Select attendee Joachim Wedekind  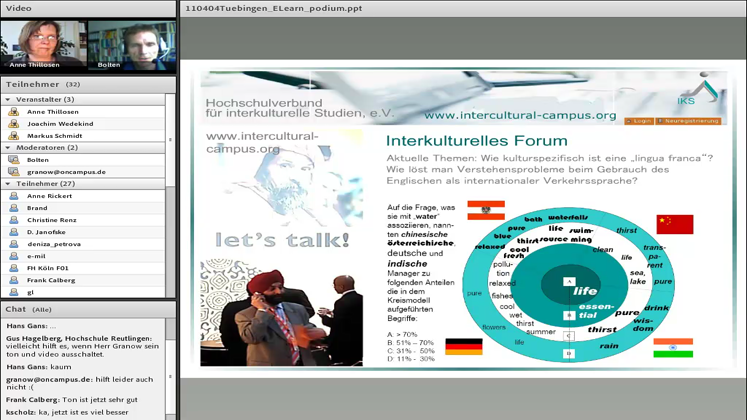coord(83,123)
